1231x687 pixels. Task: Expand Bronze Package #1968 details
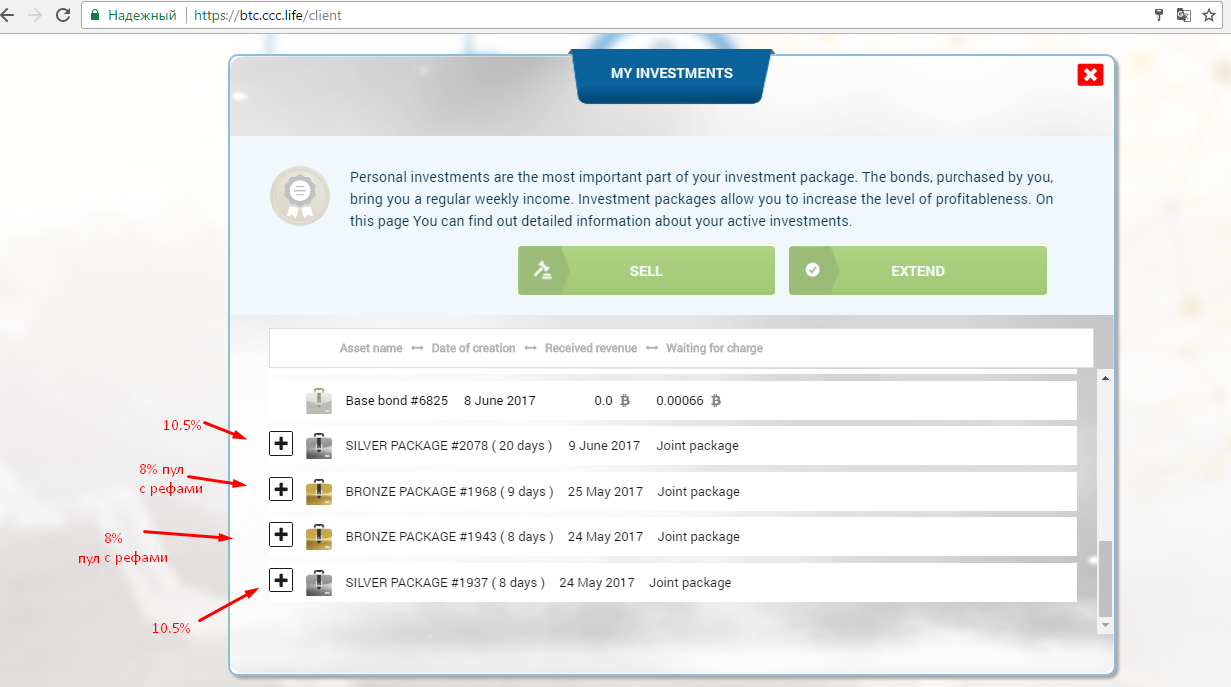[x=281, y=489]
